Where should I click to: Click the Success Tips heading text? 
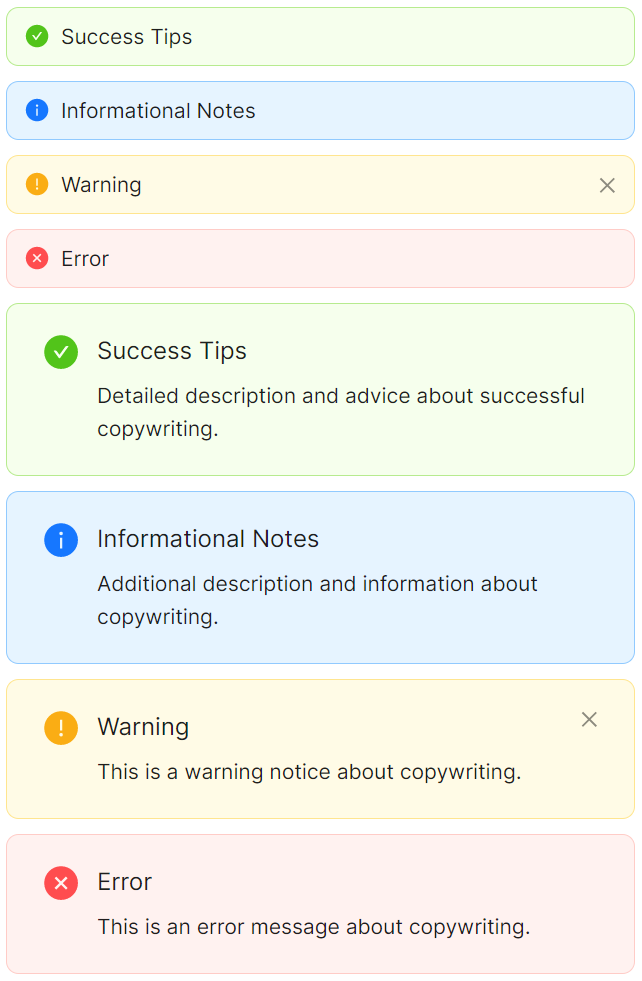pyautogui.click(x=172, y=351)
